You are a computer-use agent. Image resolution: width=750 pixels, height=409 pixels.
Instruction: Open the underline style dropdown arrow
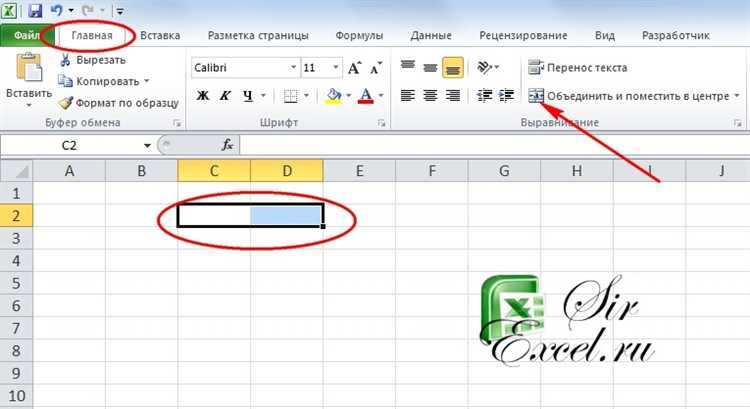coord(263,96)
